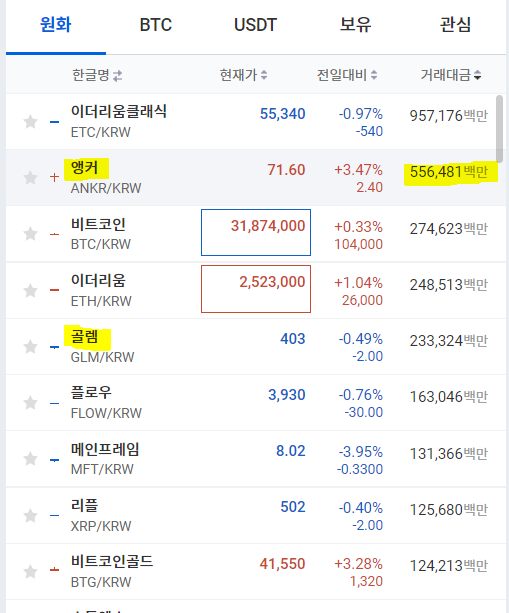
Task: Click the star icon next to 이더리움 ETH
Action: pos(30,290)
